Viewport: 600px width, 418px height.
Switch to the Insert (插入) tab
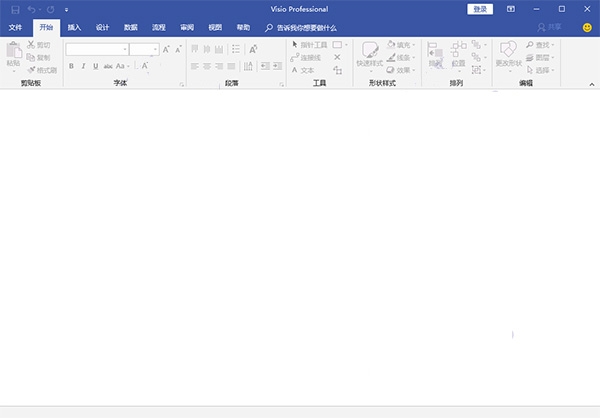pyautogui.click(x=74, y=28)
